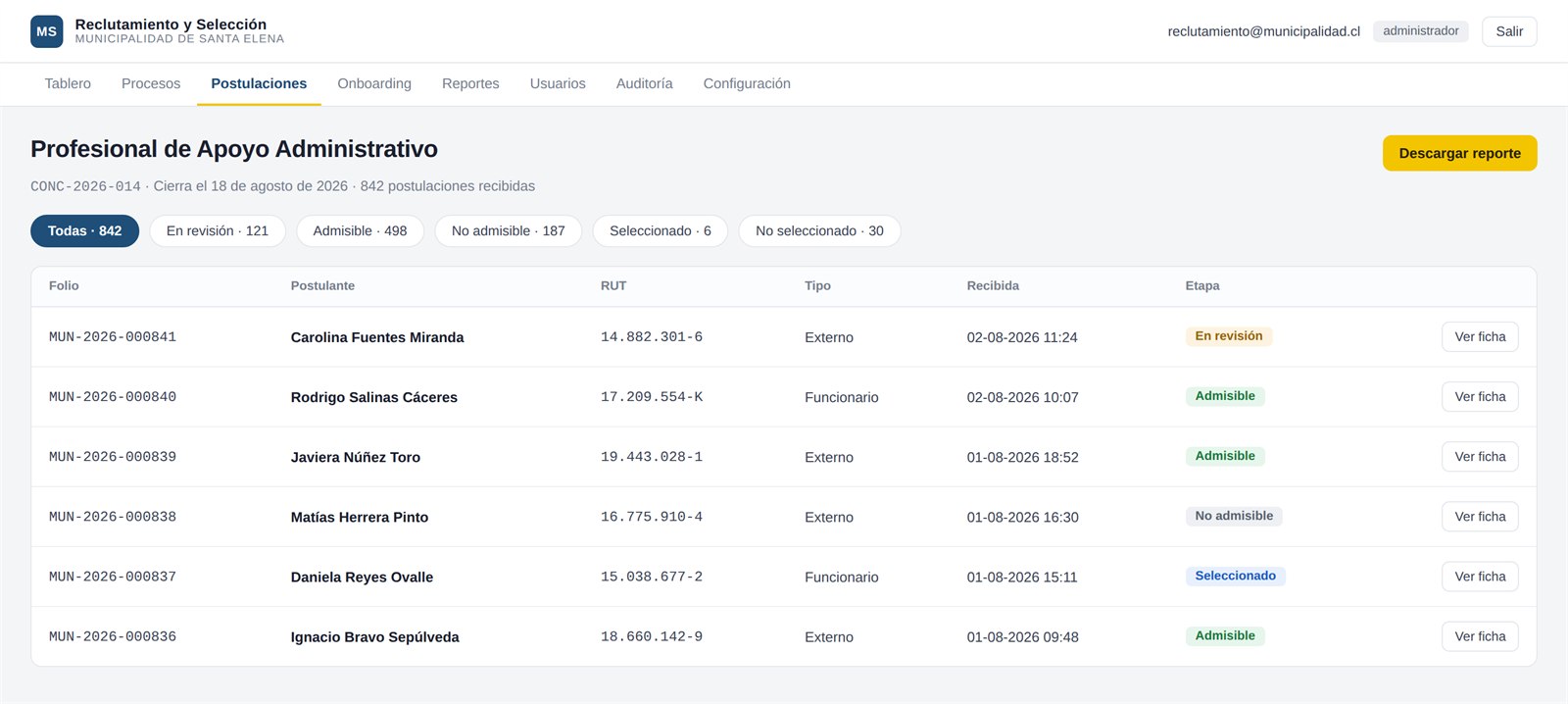Click the name Rodrigo Salinas Cáceres
The height and width of the screenshot is (704, 1568).
374,397
